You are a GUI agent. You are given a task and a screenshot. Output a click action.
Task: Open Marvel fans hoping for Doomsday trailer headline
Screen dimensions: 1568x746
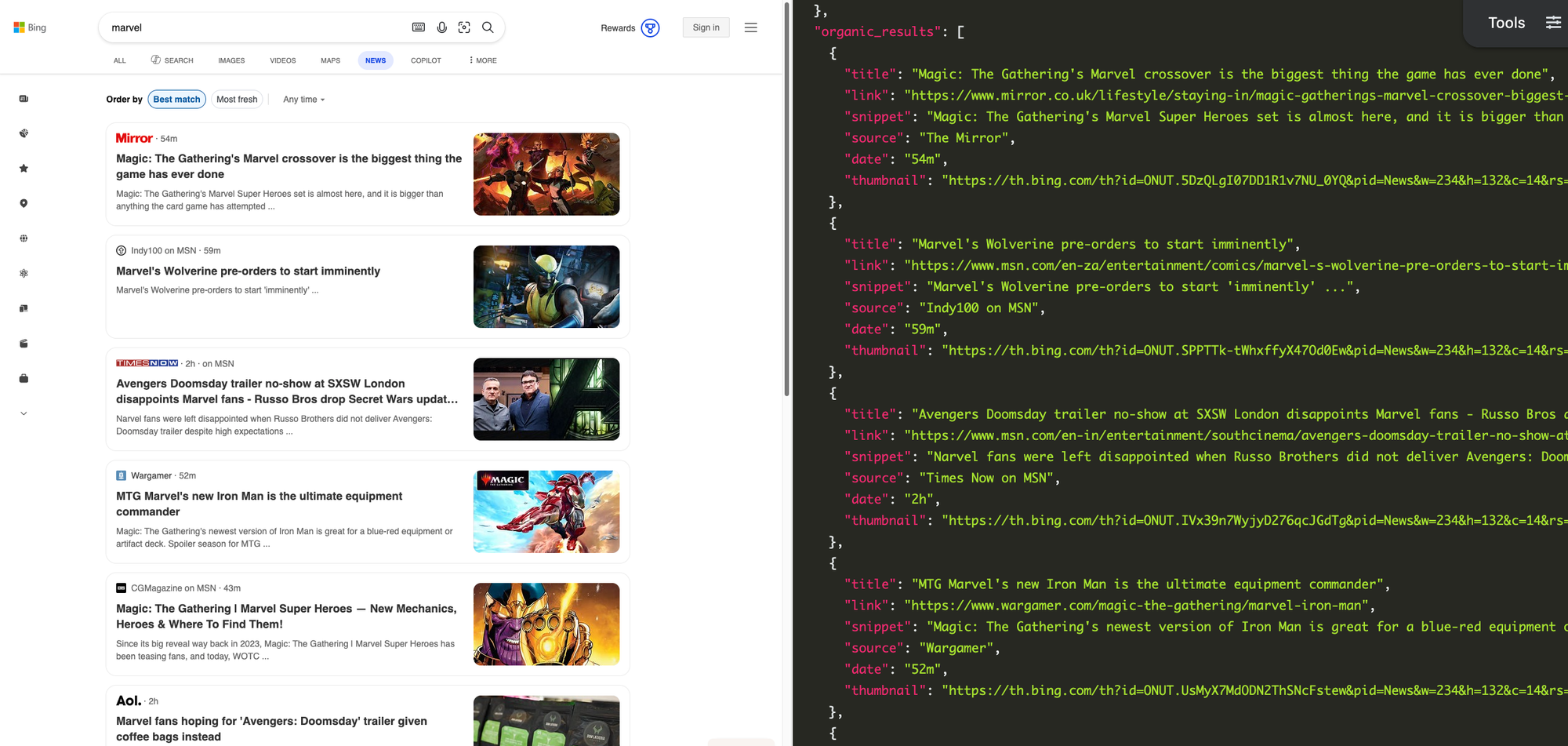click(x=271, y=729)
